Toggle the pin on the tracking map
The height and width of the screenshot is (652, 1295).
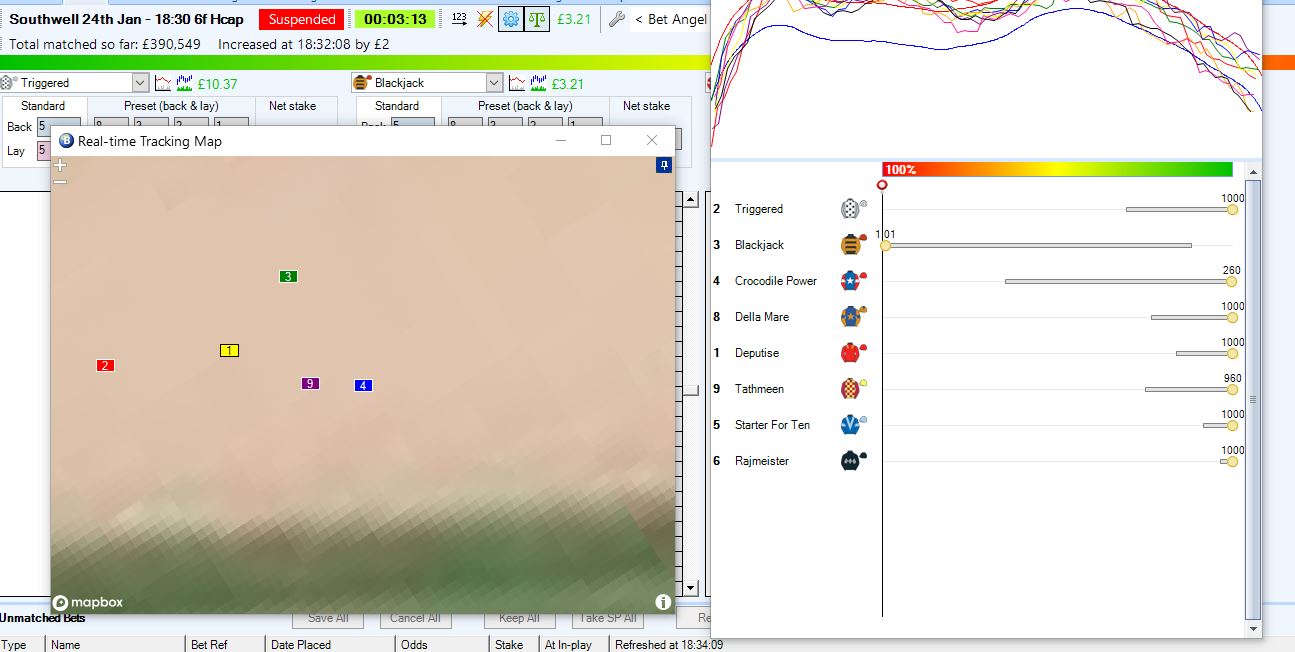663,165
